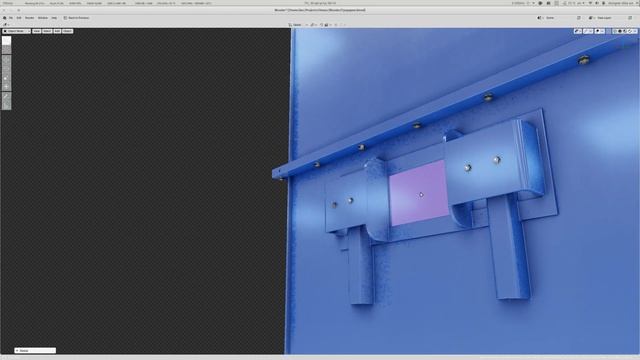Click the pink highlighted face
Image resolution: width=640 pixels, height=360 pixels.
[x=419, y=193]
